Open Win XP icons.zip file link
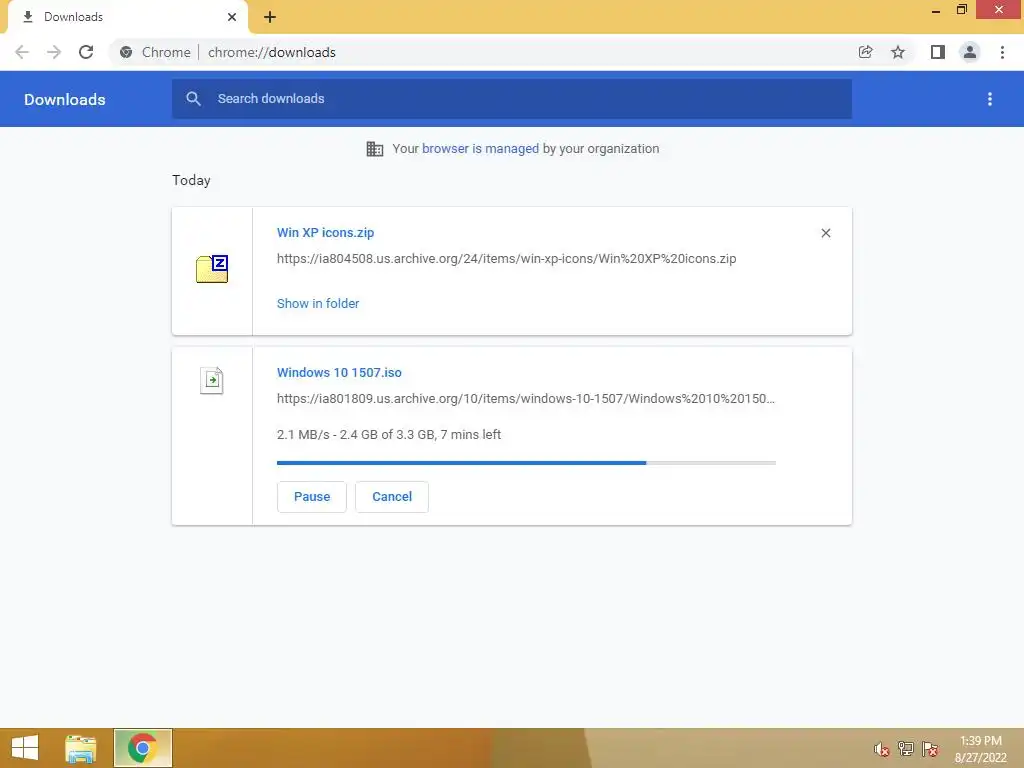This screenshot has height=768, width=1024. pos(325,232)
